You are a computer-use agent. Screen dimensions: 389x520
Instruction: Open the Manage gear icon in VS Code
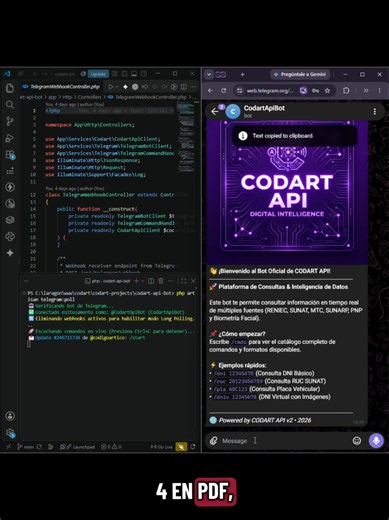[10, 433]
